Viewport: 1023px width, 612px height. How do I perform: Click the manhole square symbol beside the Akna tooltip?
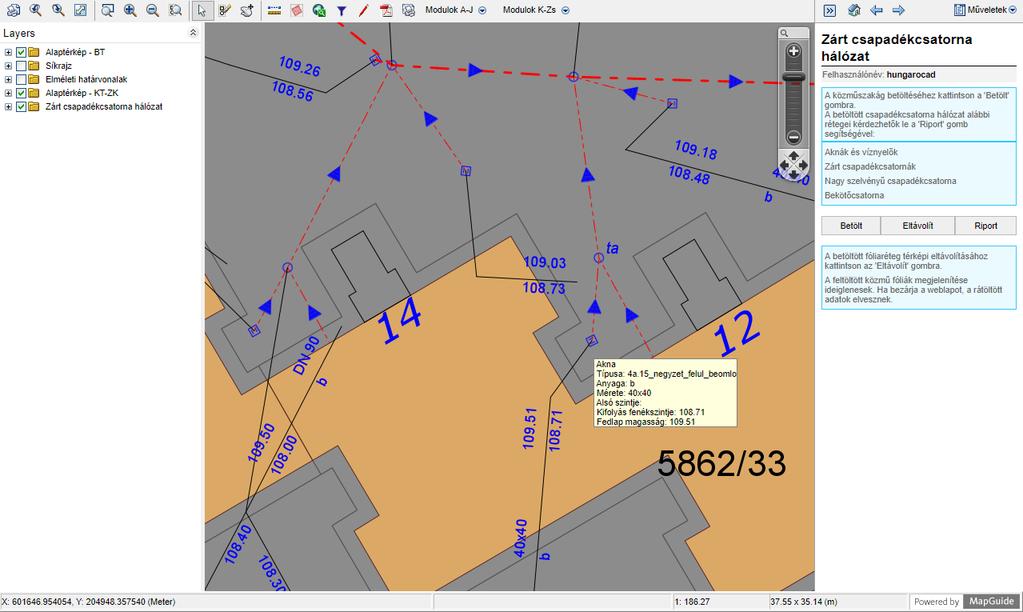(592, 340)
